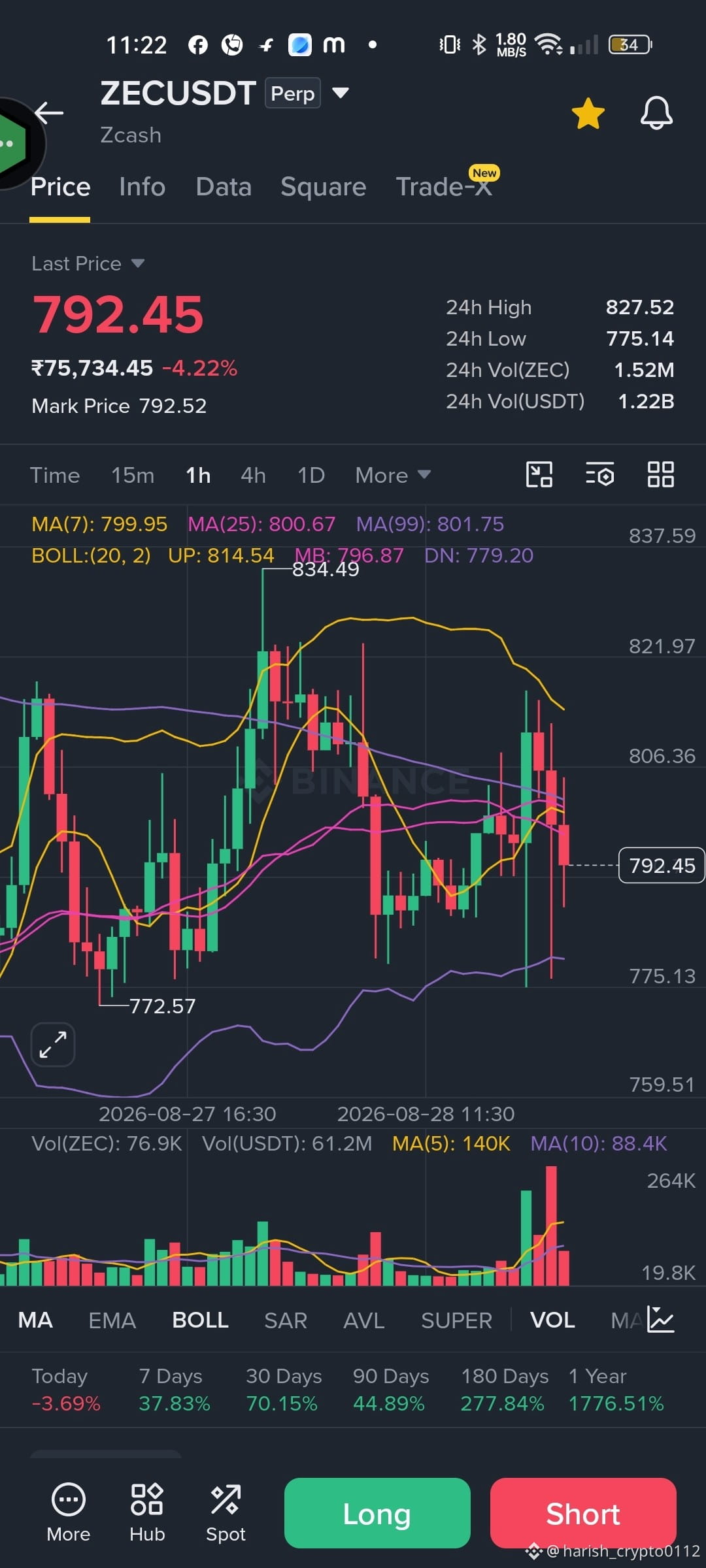This screenshot has height=1568, width=706.
Task: Open the chart drawing tools icon
Action: click(539, 474)
